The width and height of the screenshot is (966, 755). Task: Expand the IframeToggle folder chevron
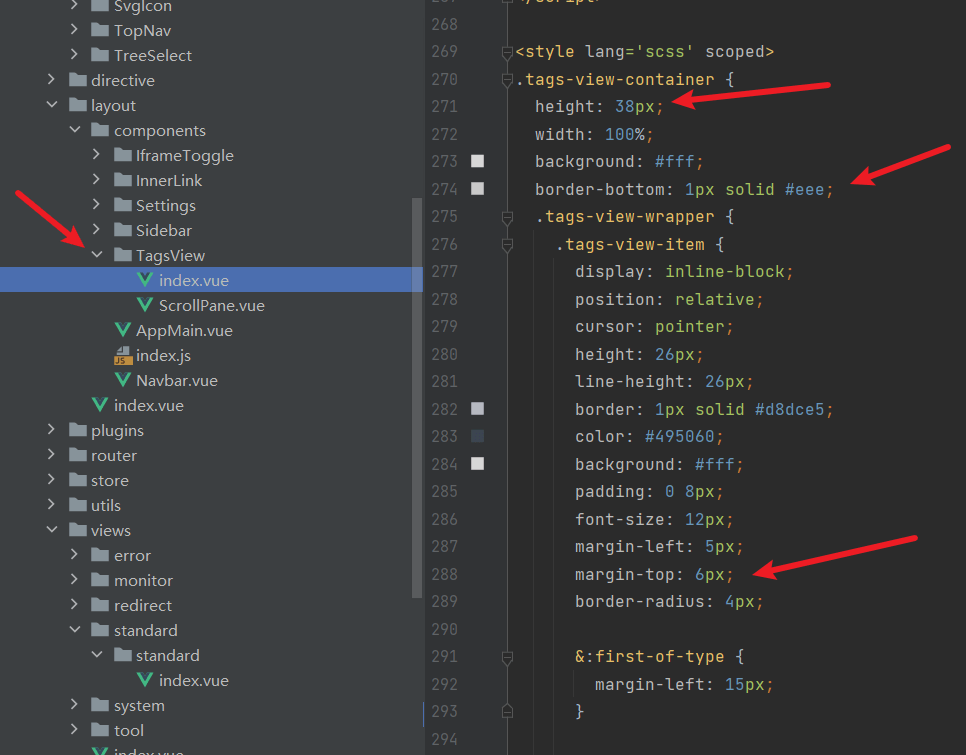tap(96, 154)
